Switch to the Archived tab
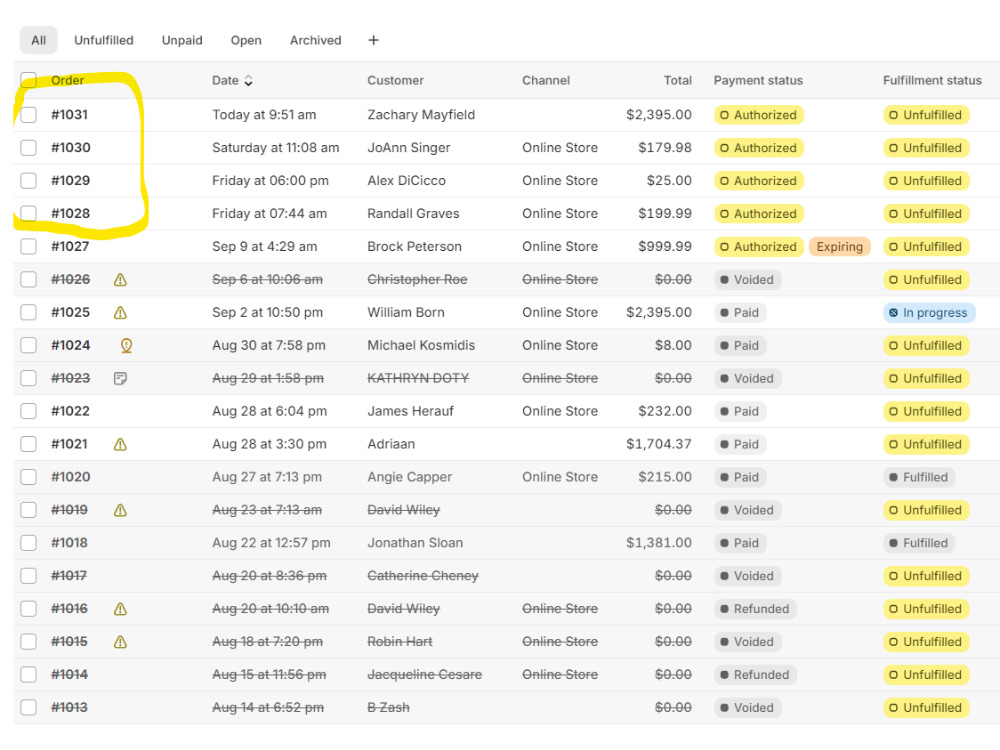Image resolution: width=1000 pixels, height=750 pixels. point(316,40)
